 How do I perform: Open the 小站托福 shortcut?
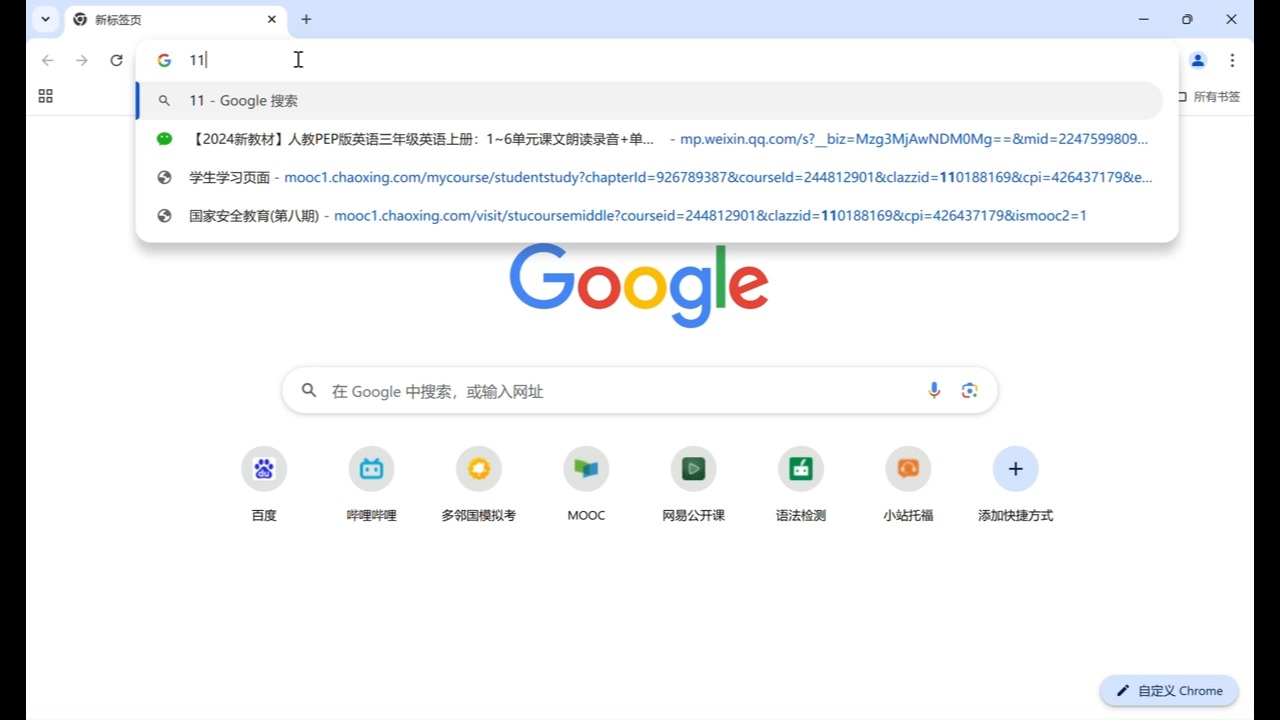(x=908, y=484)
